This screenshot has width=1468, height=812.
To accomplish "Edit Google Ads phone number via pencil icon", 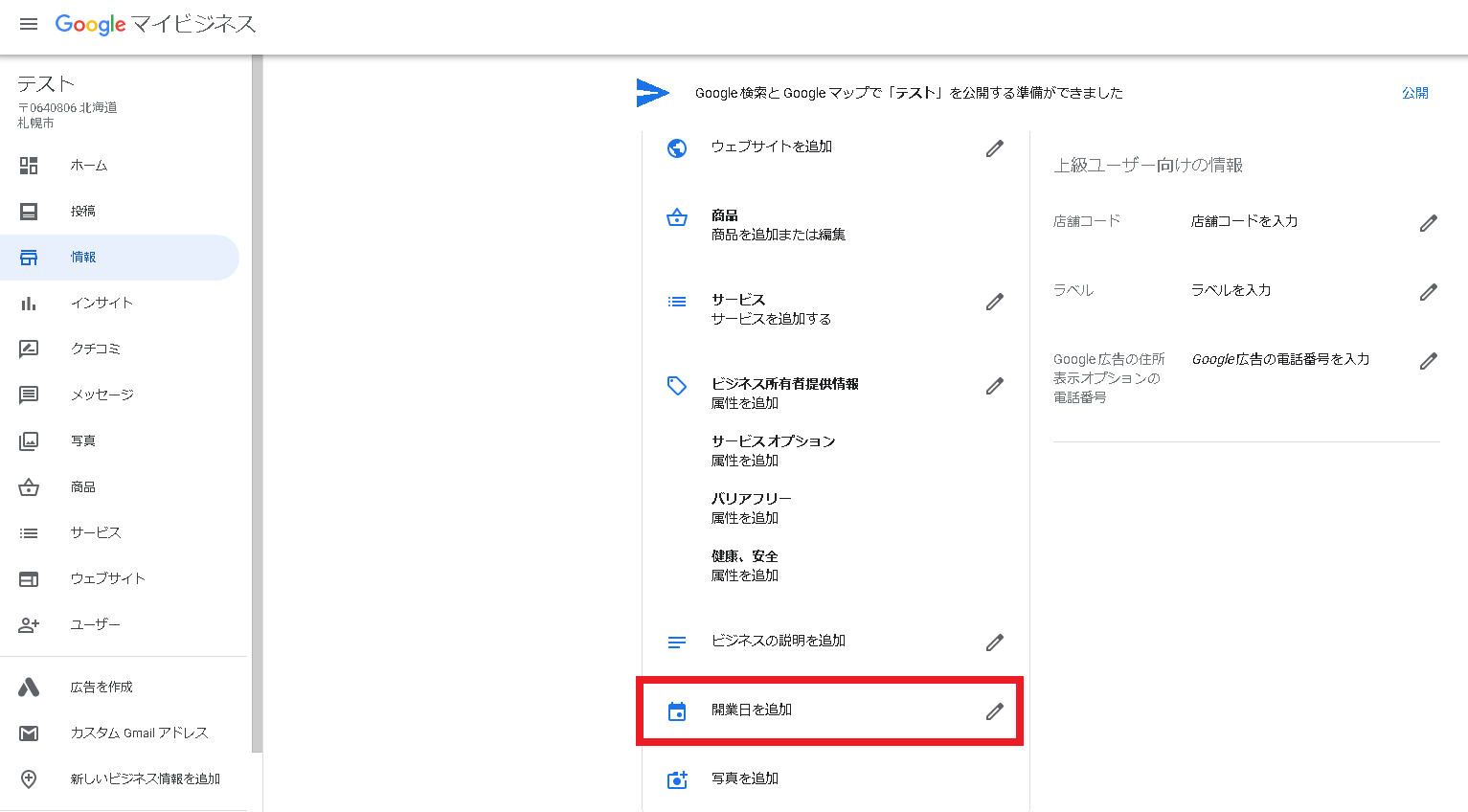I will (1429, 361).
